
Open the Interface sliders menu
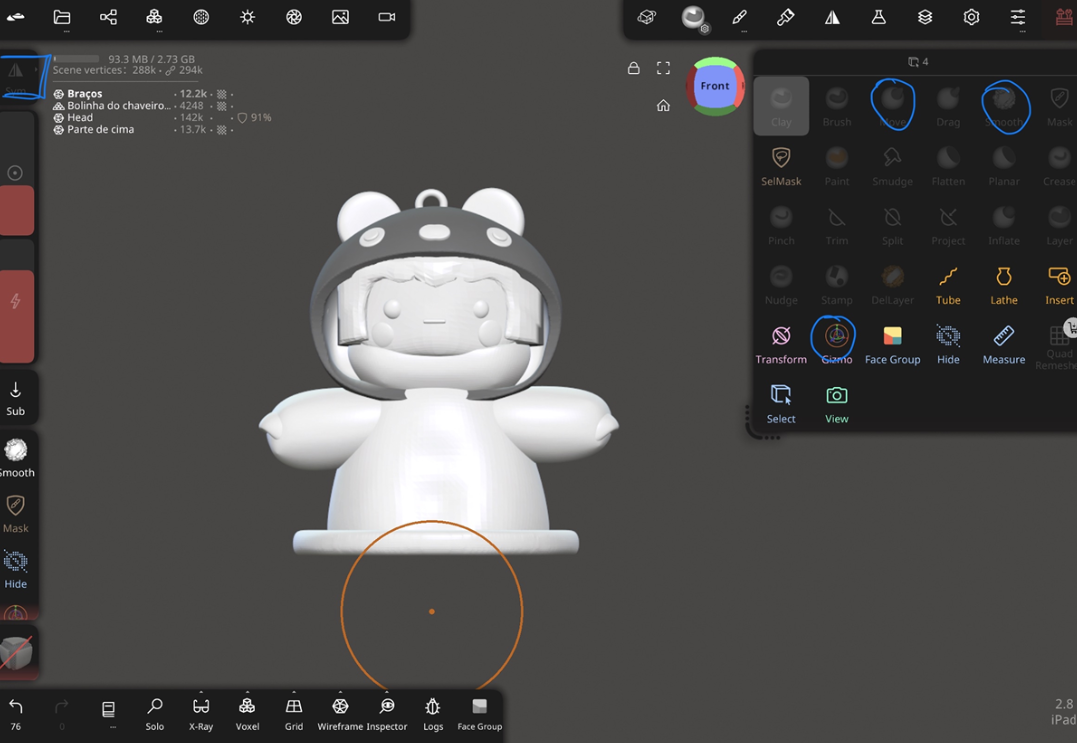coord(1018,17)
